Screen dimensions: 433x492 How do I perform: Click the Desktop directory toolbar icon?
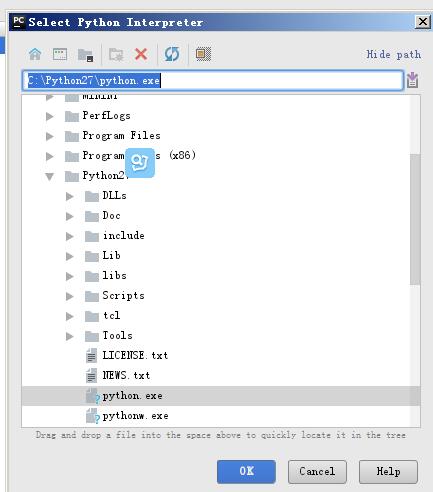tap(60, 54)
